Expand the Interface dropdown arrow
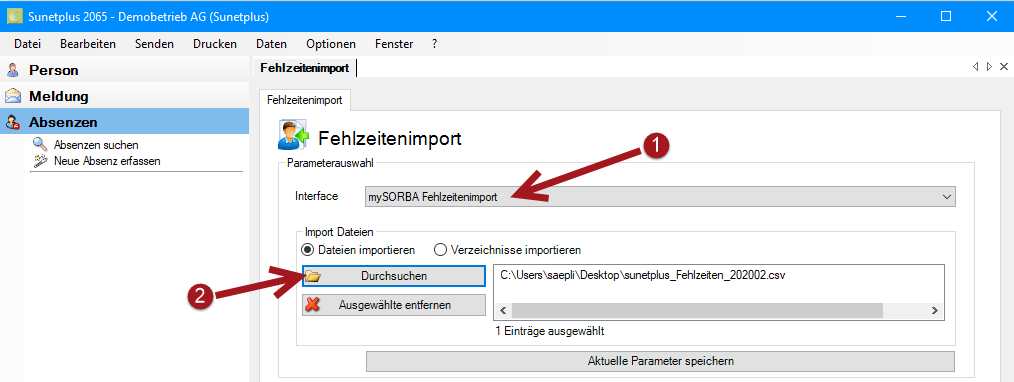 [x=946, y=196]
